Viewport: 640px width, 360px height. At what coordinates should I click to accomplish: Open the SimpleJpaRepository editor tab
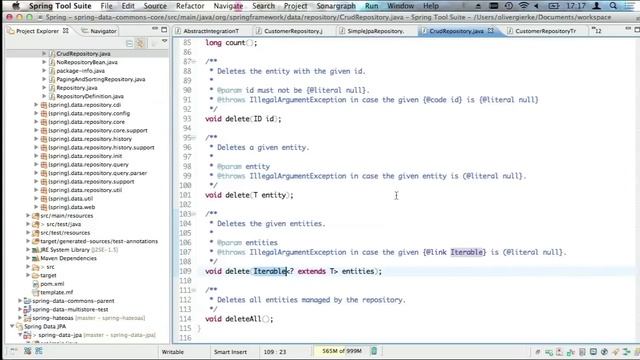point(372,31)
